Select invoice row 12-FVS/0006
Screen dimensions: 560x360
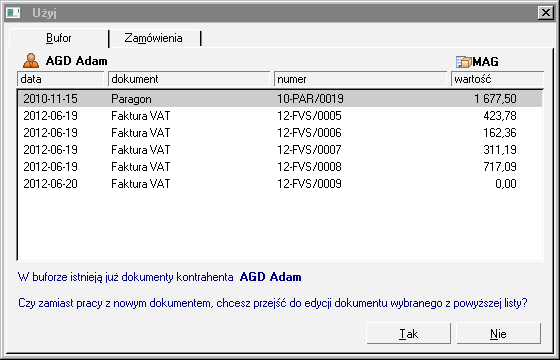tap(280, 133)
